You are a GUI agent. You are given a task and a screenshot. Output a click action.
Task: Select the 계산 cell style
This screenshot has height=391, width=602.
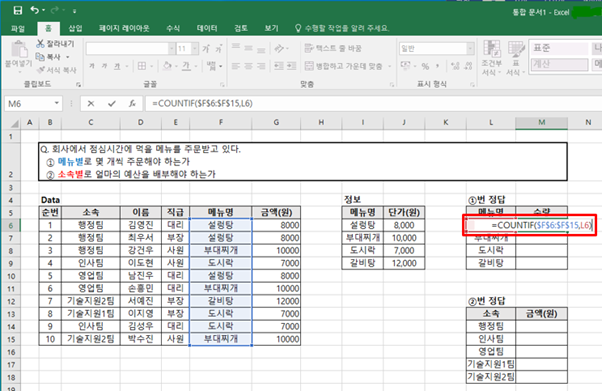[x=559, y=64]
